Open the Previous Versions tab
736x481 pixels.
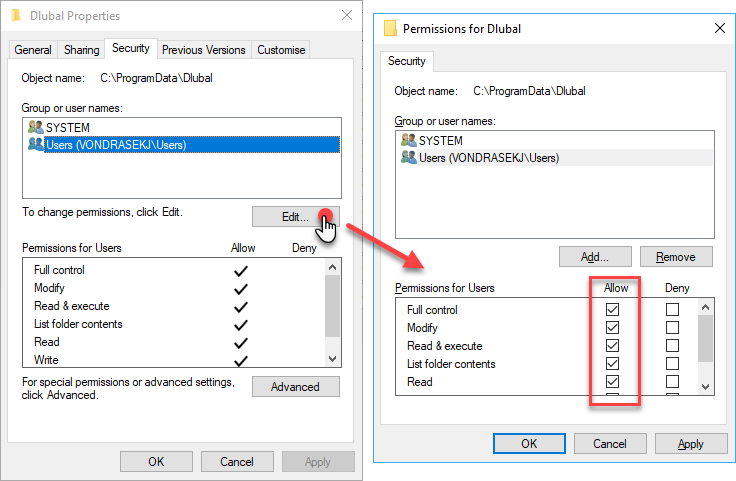click(203, 49)
